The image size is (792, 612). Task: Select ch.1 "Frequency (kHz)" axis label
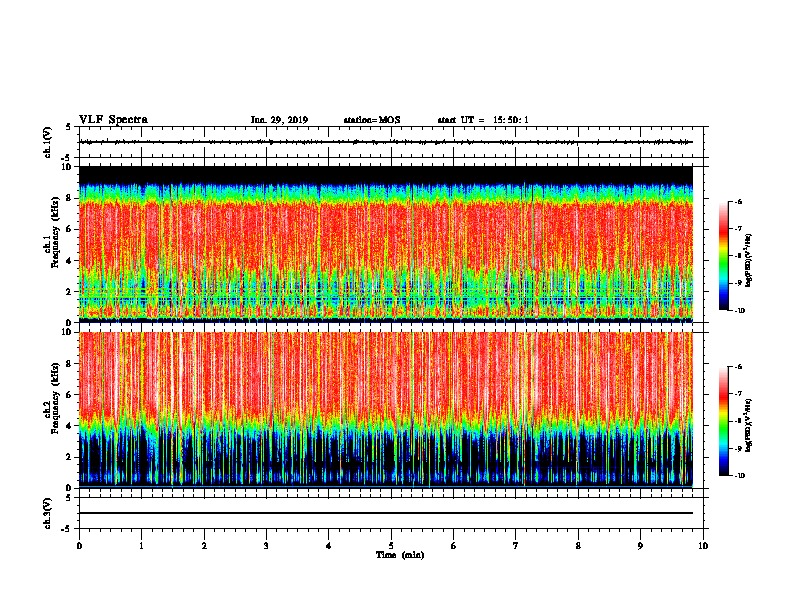(55, 233)
